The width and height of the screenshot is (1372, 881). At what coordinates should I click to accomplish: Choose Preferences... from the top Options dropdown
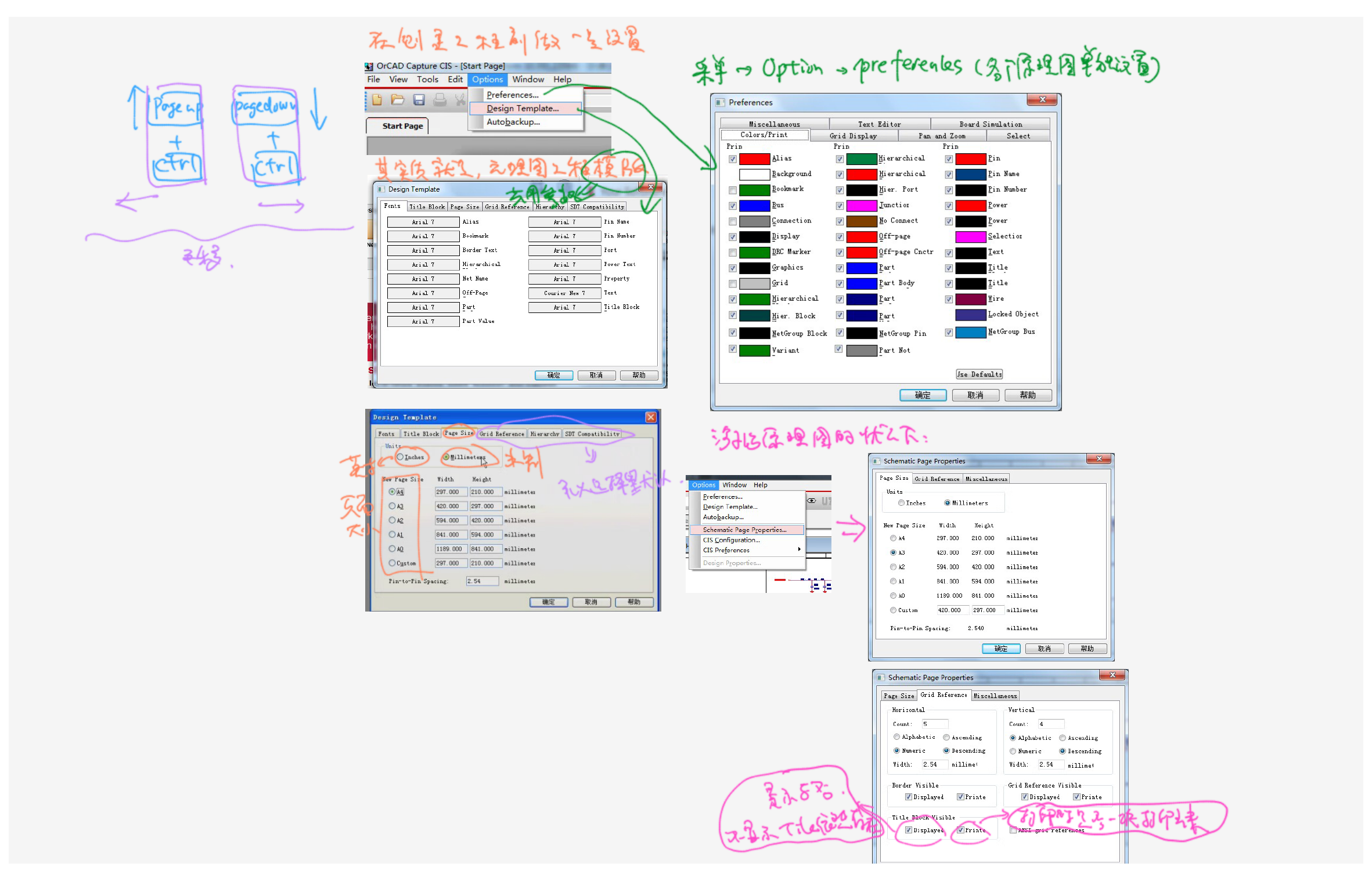click(513, 95)
